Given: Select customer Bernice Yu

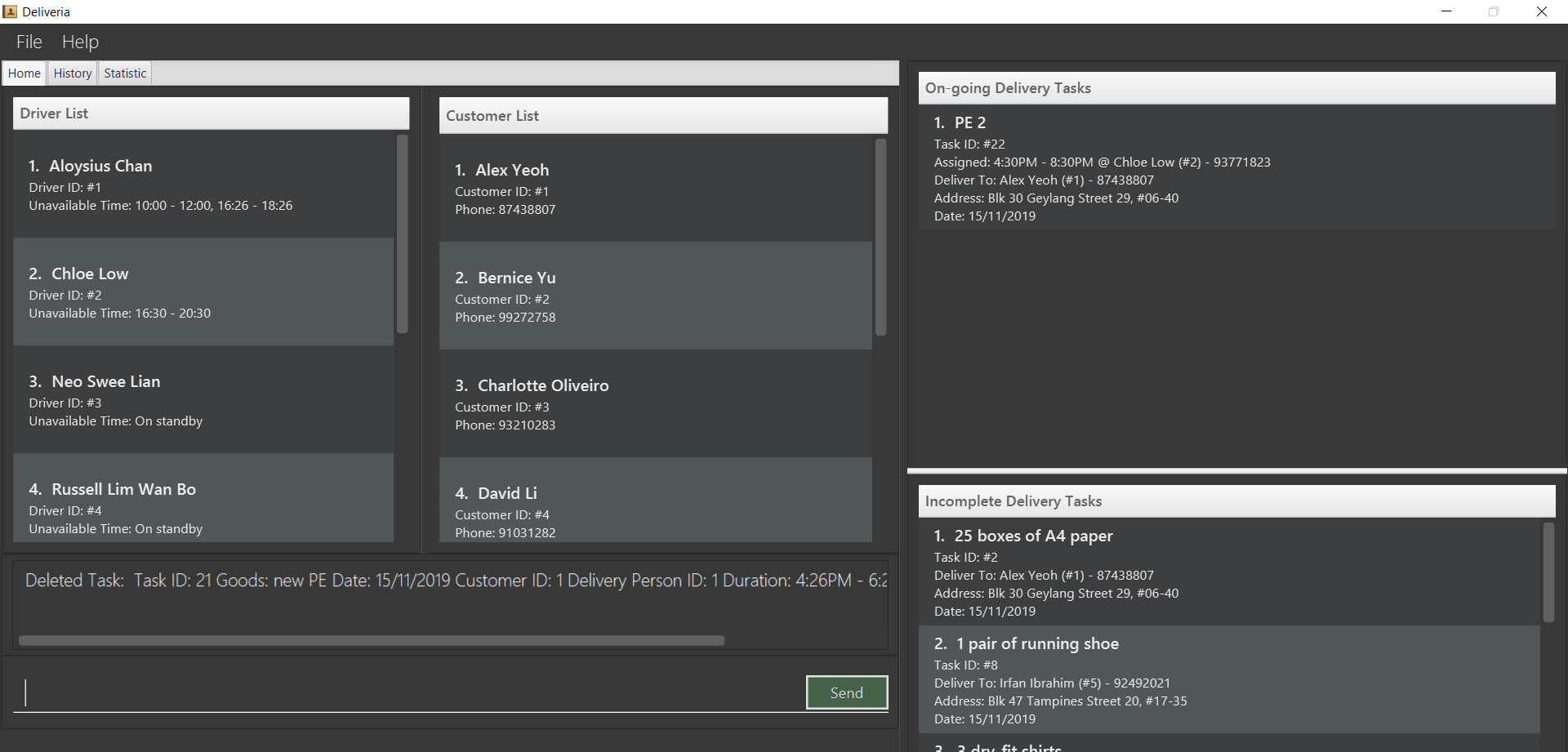Looking at the screenshot, I should [x=656, y=296].
